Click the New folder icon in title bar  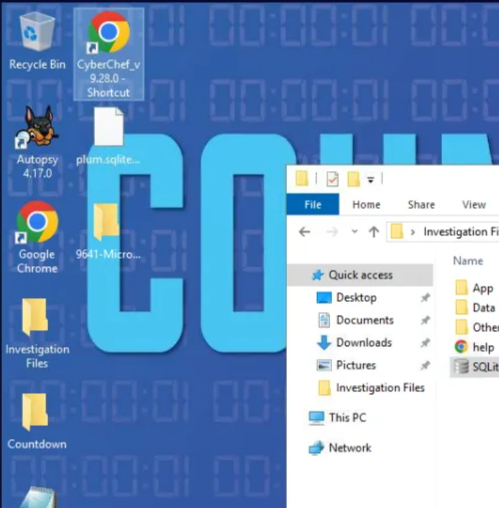pyautogui.click(x=353, y=179)
